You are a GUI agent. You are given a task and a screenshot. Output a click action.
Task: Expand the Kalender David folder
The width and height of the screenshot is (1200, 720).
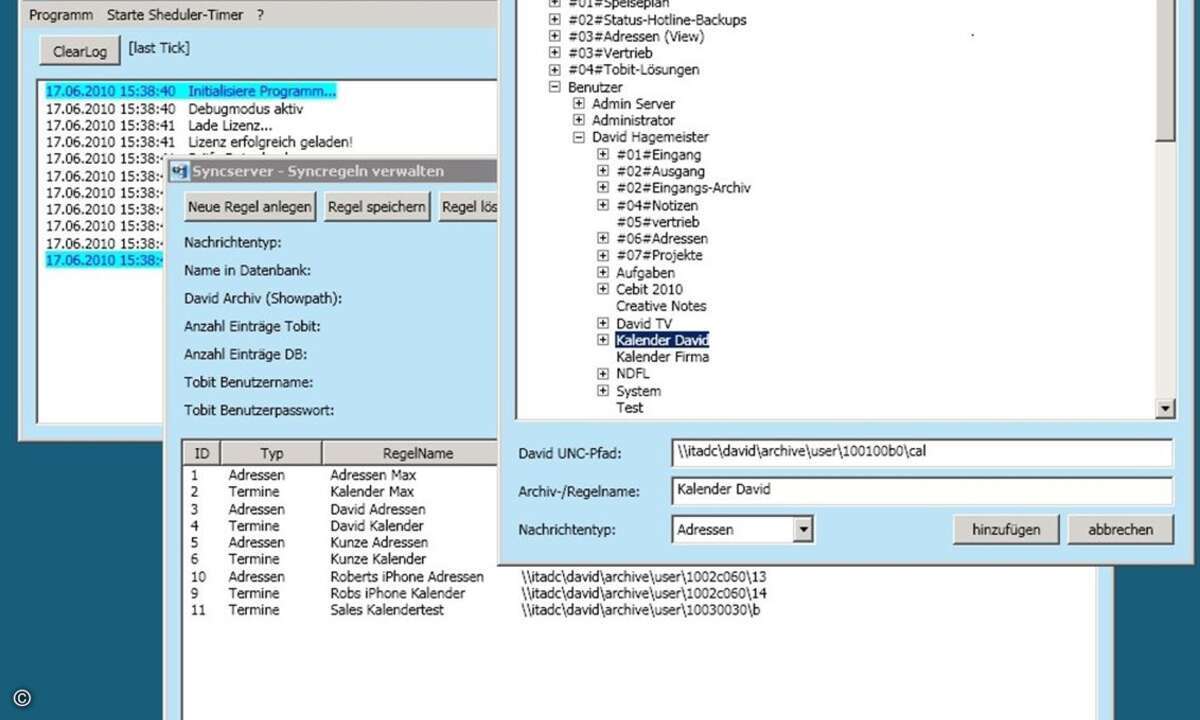point(603,340)
